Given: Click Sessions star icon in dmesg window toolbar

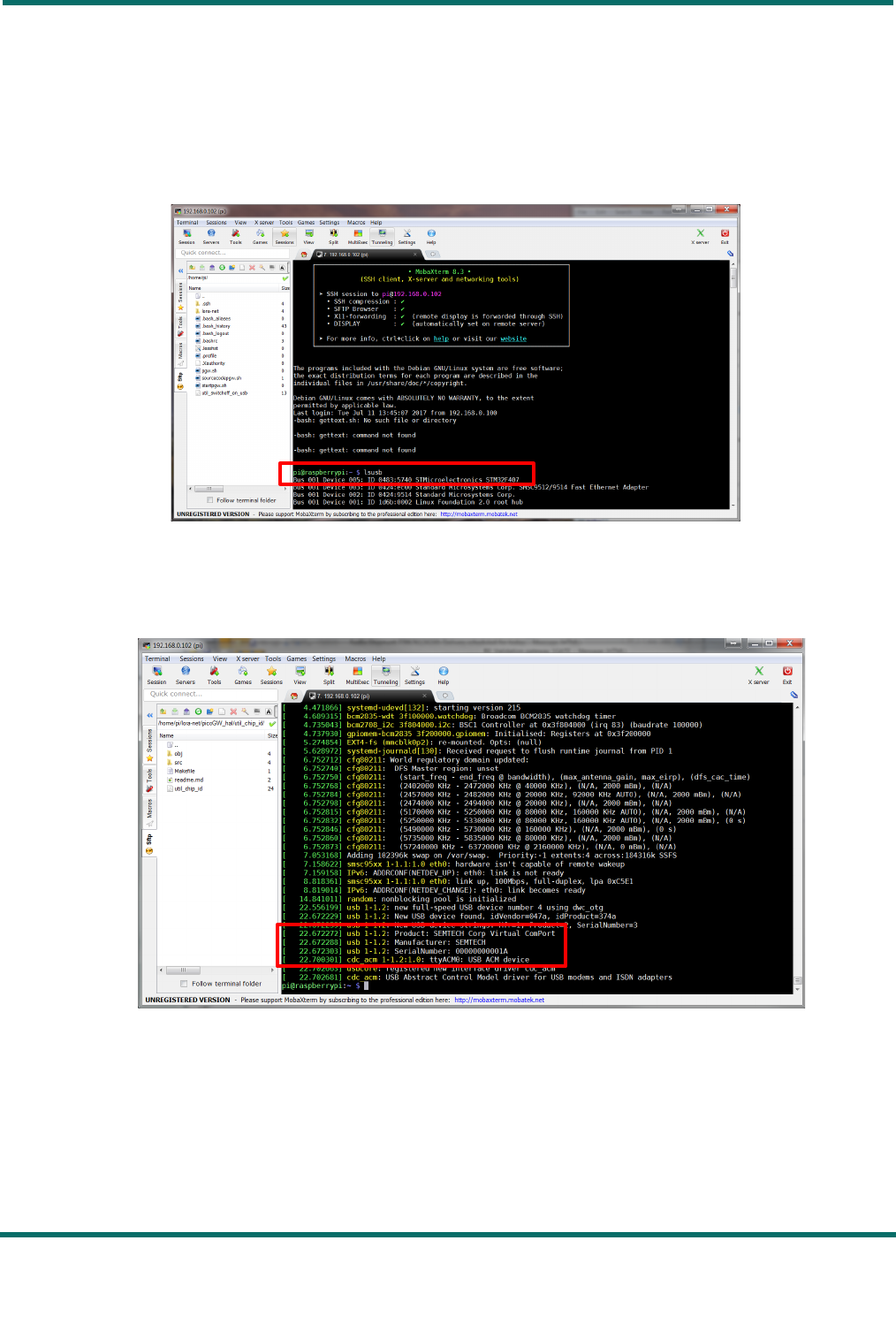Looking at the screenshot, I should pyautogui.click(x=271, y=675).
